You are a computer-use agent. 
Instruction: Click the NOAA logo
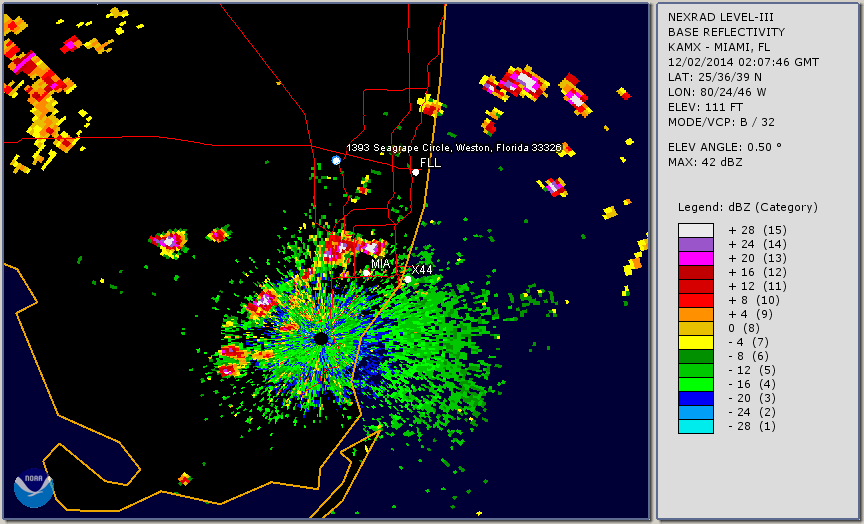point(34,488)
